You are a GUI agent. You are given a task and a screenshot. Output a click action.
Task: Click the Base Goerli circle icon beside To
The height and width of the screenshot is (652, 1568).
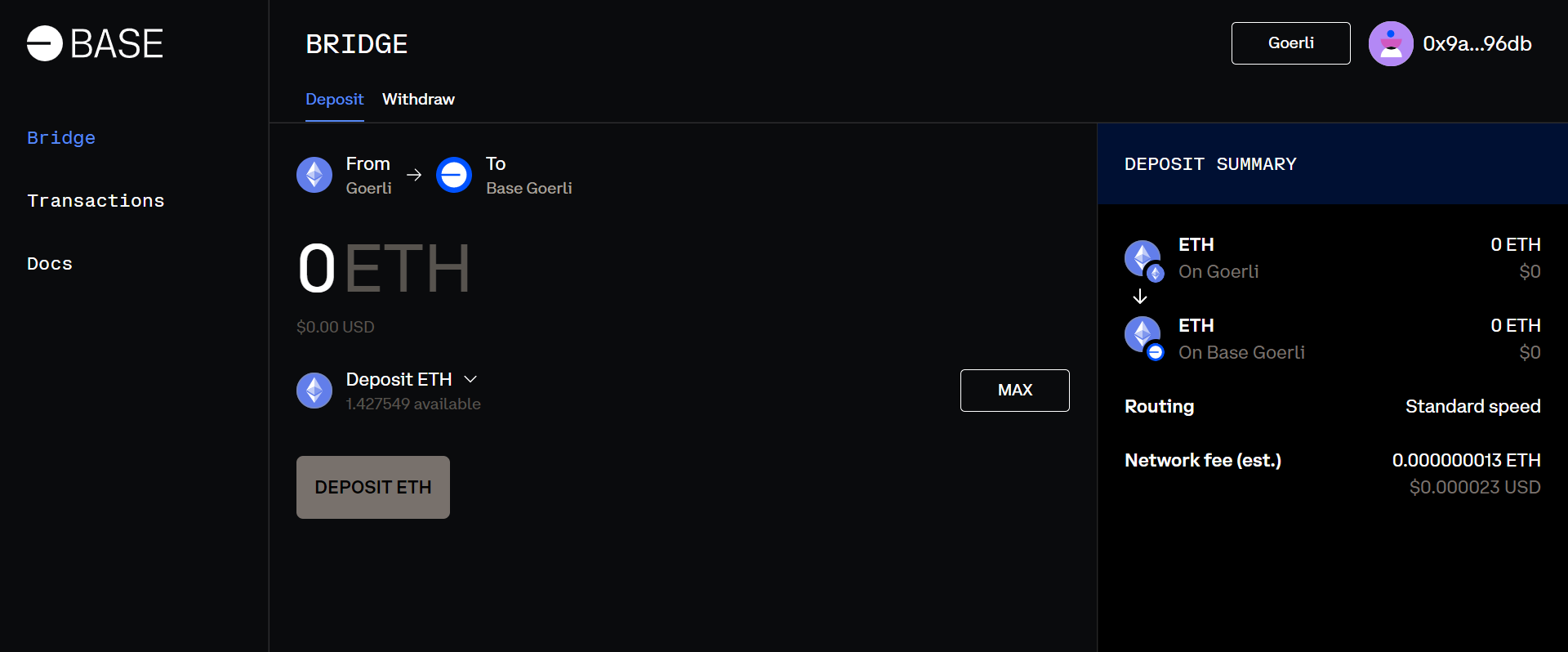(454, 175)
